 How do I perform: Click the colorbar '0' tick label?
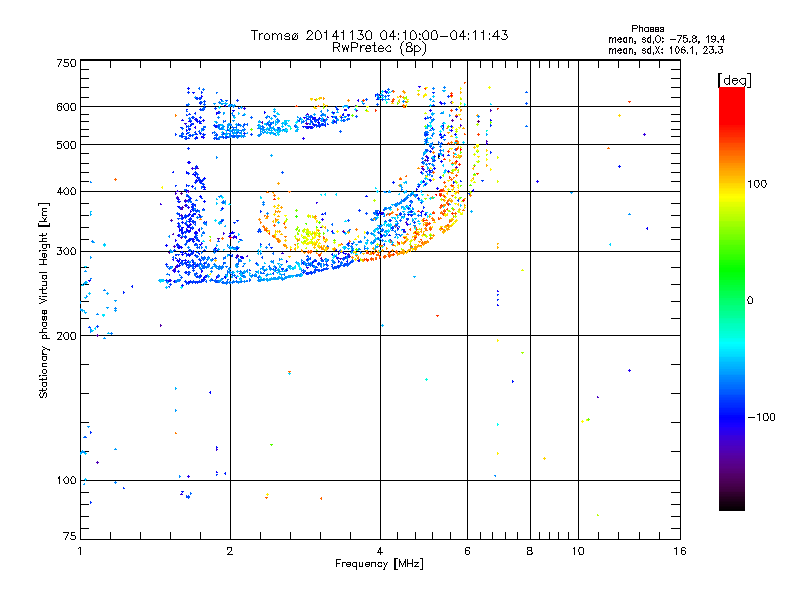point(749,301)
